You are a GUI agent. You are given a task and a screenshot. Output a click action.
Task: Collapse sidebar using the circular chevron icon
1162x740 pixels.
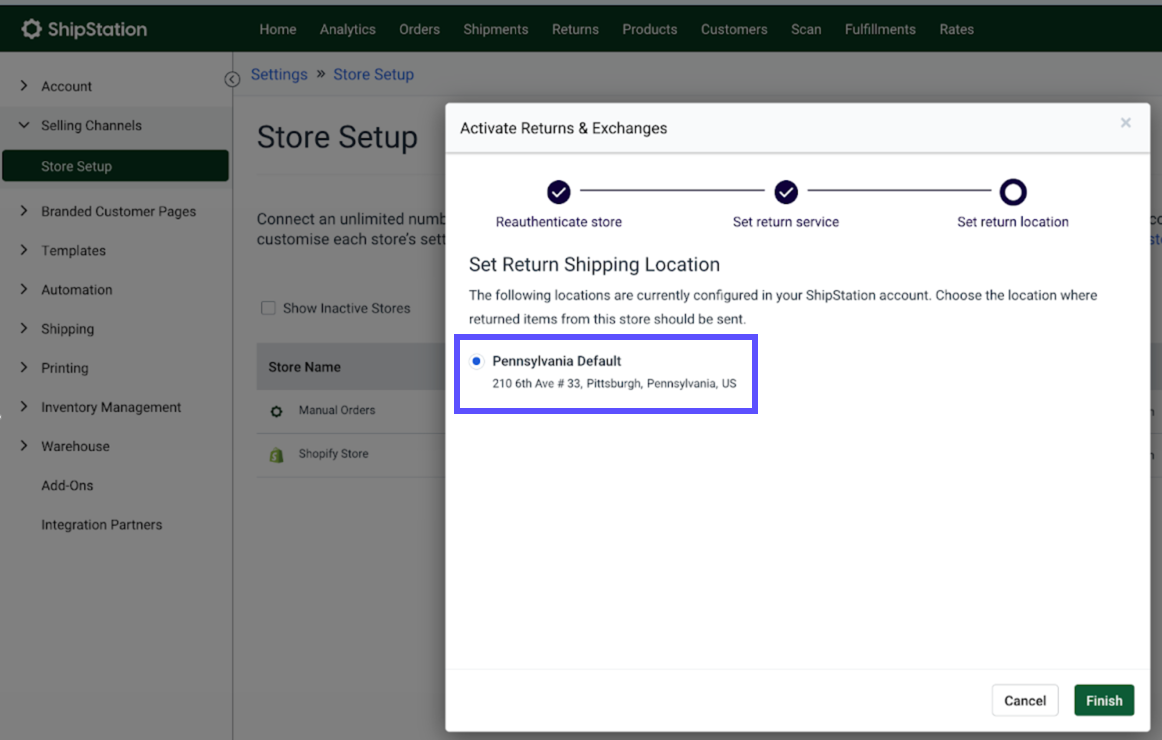tap(232, 78)
